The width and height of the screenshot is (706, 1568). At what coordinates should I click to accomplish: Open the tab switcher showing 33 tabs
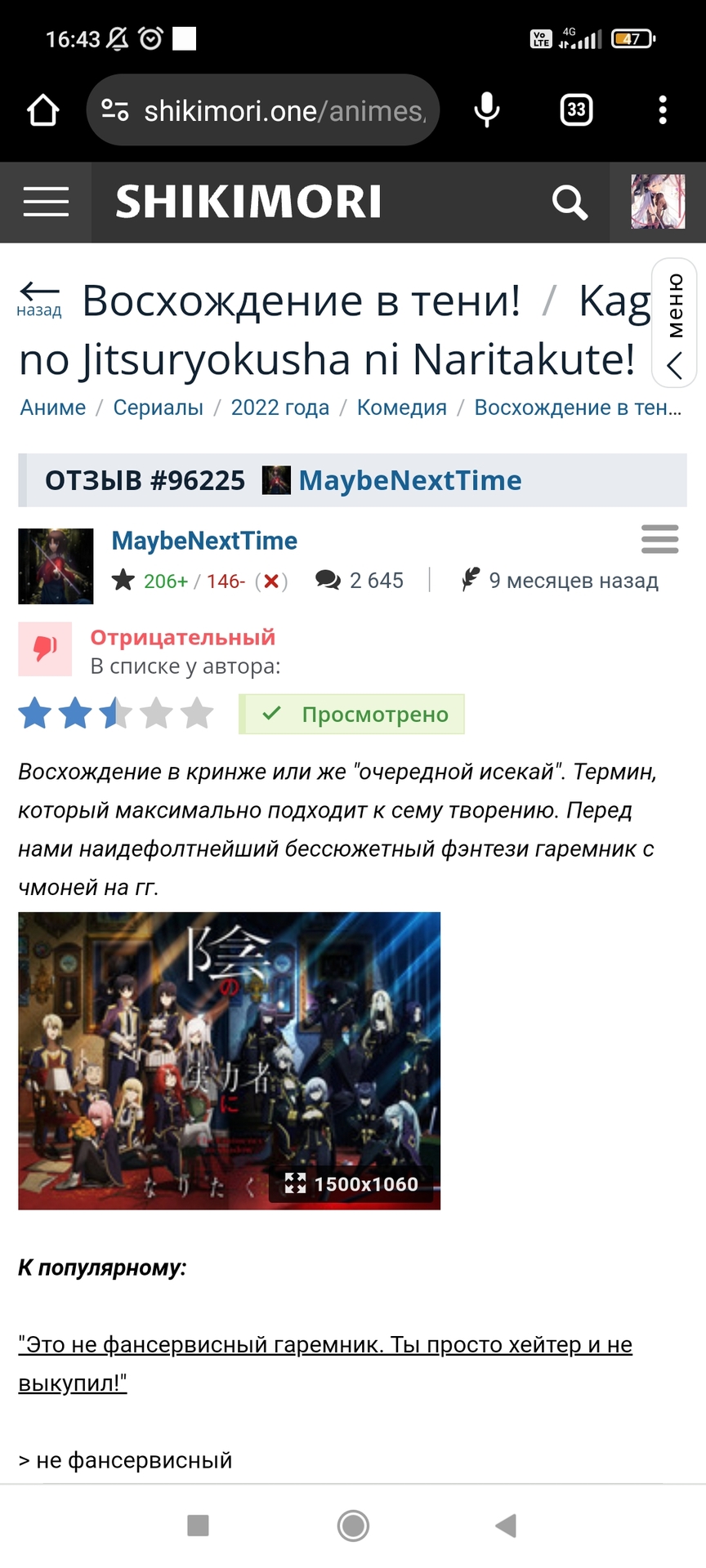577,110
